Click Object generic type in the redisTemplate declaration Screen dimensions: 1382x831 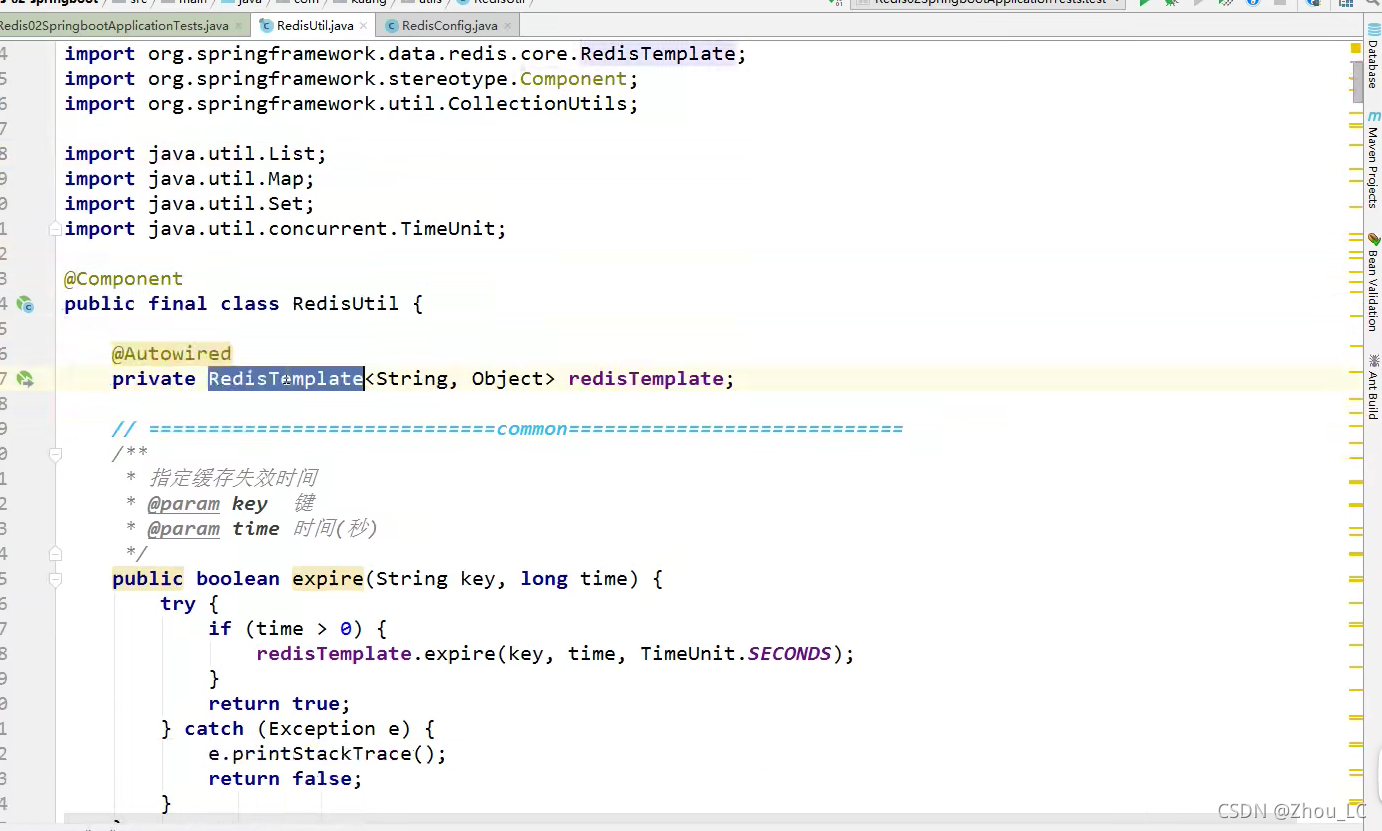pos(507,379)
